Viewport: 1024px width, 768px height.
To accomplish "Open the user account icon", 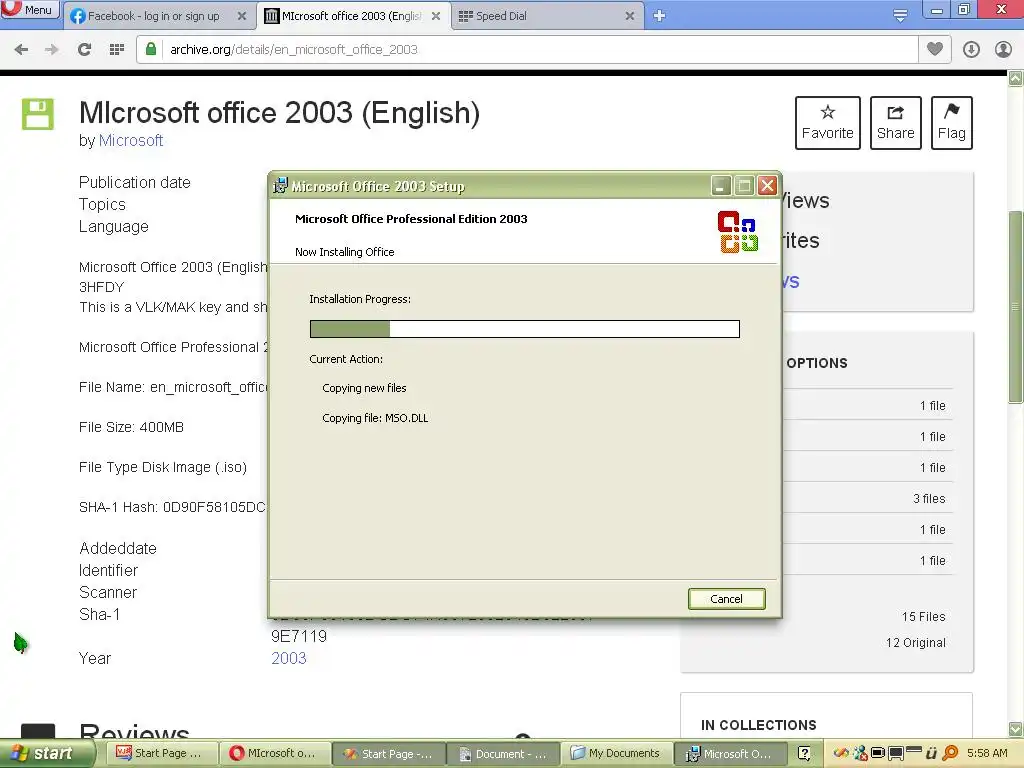I will [x=1003, y=50].
